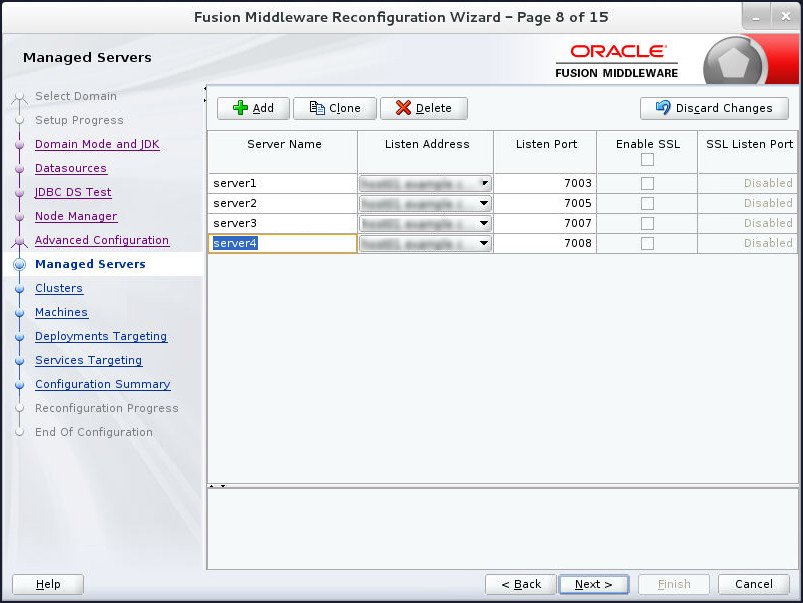Edit the server4 name field
803x603 pixels.
282,243
